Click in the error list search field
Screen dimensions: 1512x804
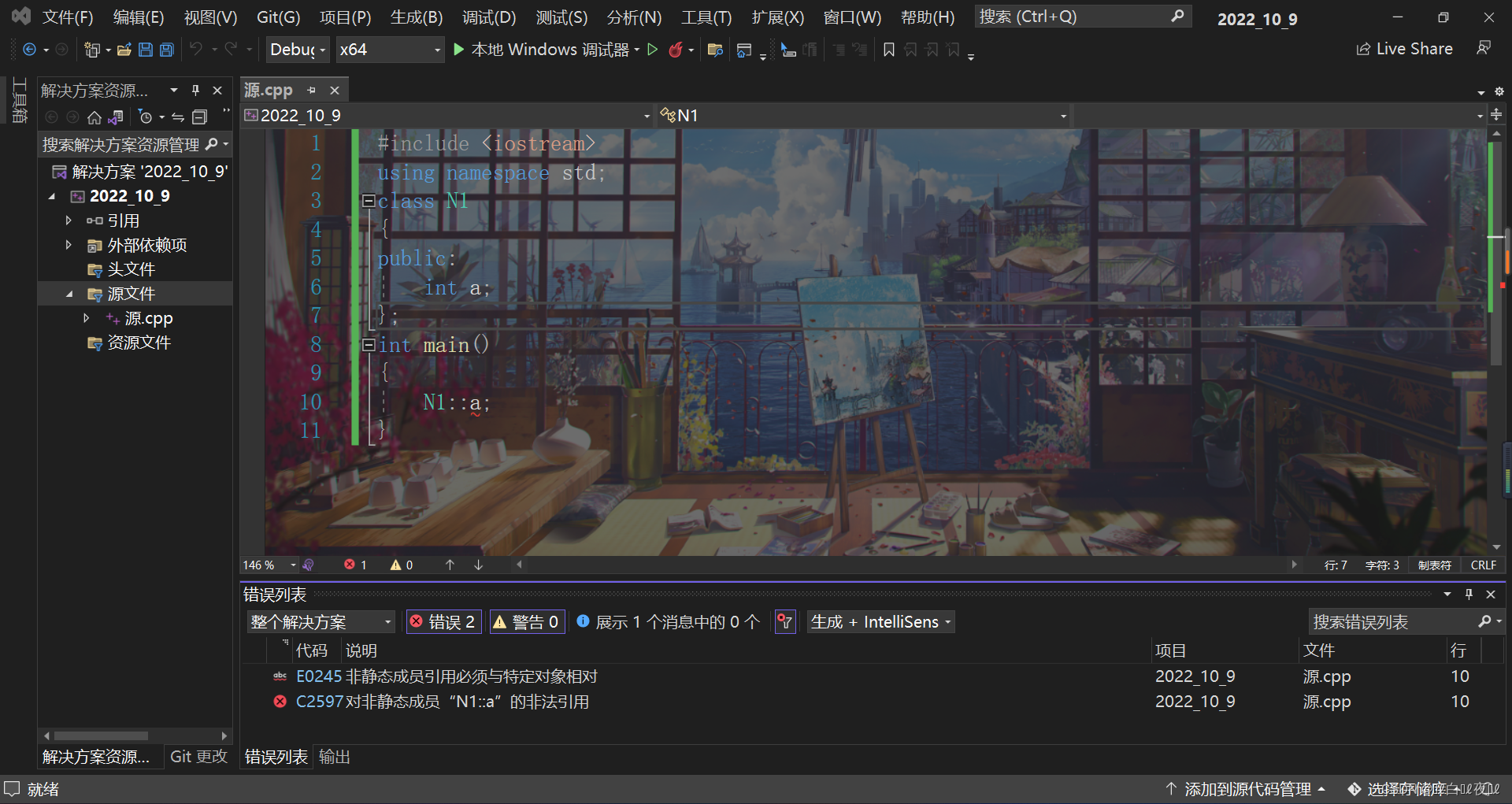coord(1406,622)
